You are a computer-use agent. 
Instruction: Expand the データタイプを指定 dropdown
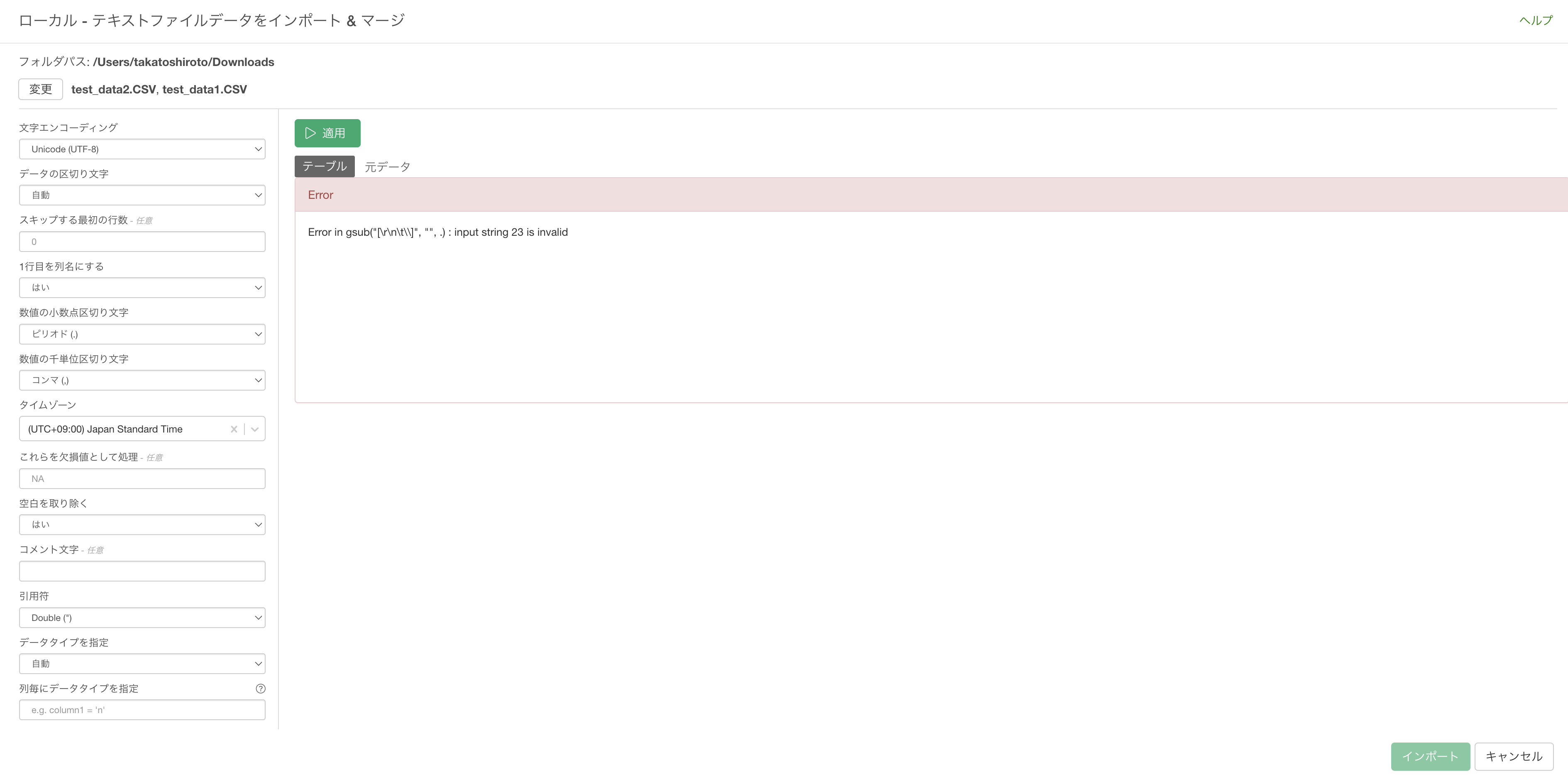tap(142, 664)
